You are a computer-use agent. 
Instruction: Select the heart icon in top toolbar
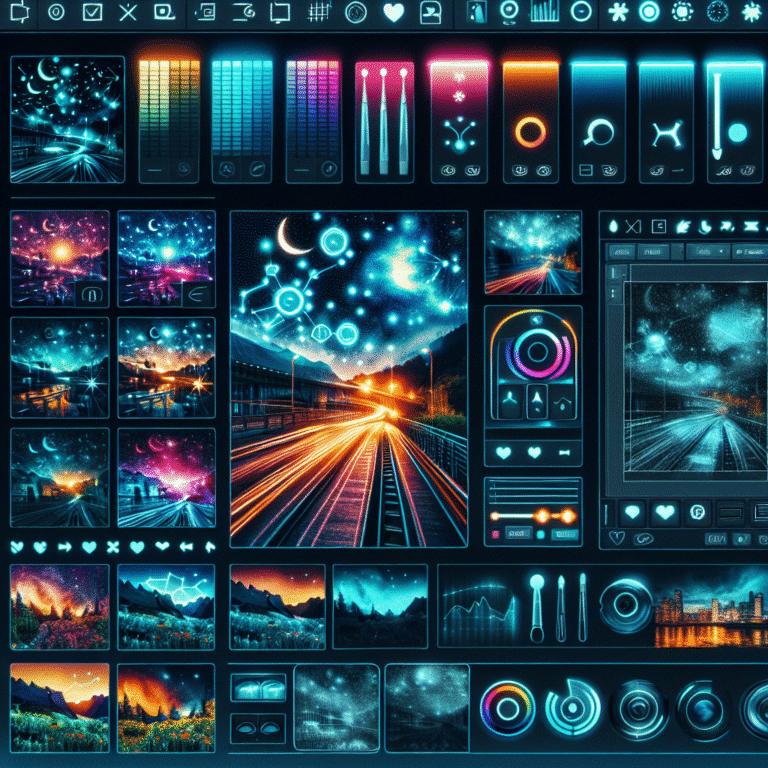tap(394, 13)
